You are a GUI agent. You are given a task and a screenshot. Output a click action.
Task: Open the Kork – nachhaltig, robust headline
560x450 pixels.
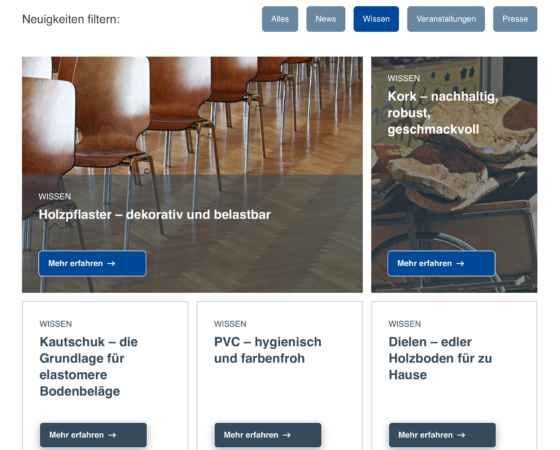tap(442, 113)
